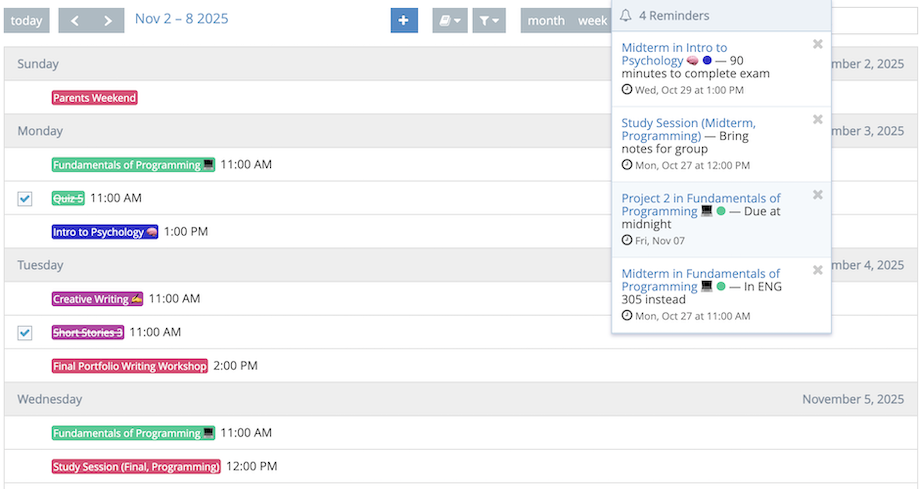Switch to month view
920x489 pixels.
click(546, 20)
